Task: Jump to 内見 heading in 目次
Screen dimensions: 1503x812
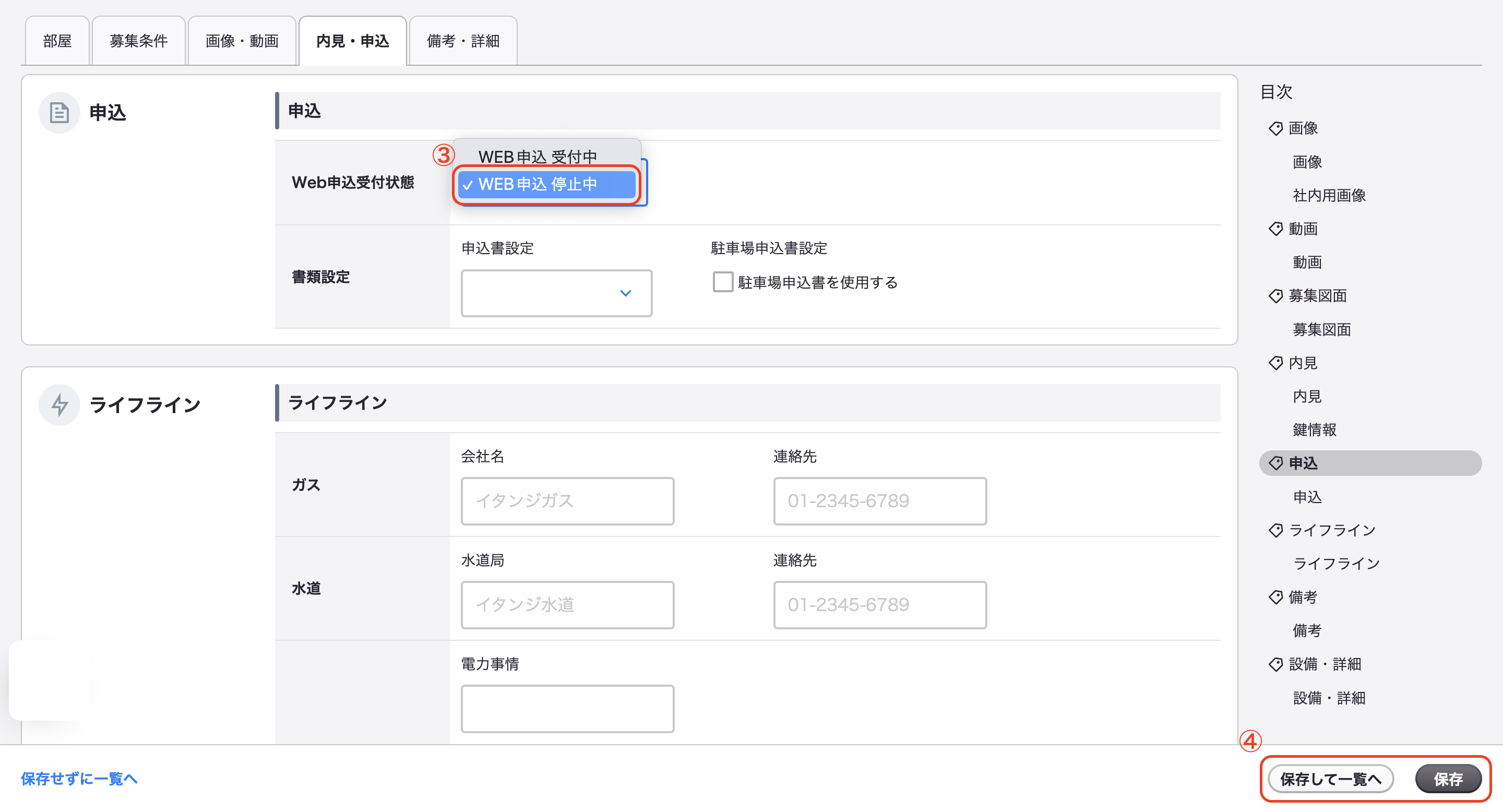Action: [x=1304, y=363]
